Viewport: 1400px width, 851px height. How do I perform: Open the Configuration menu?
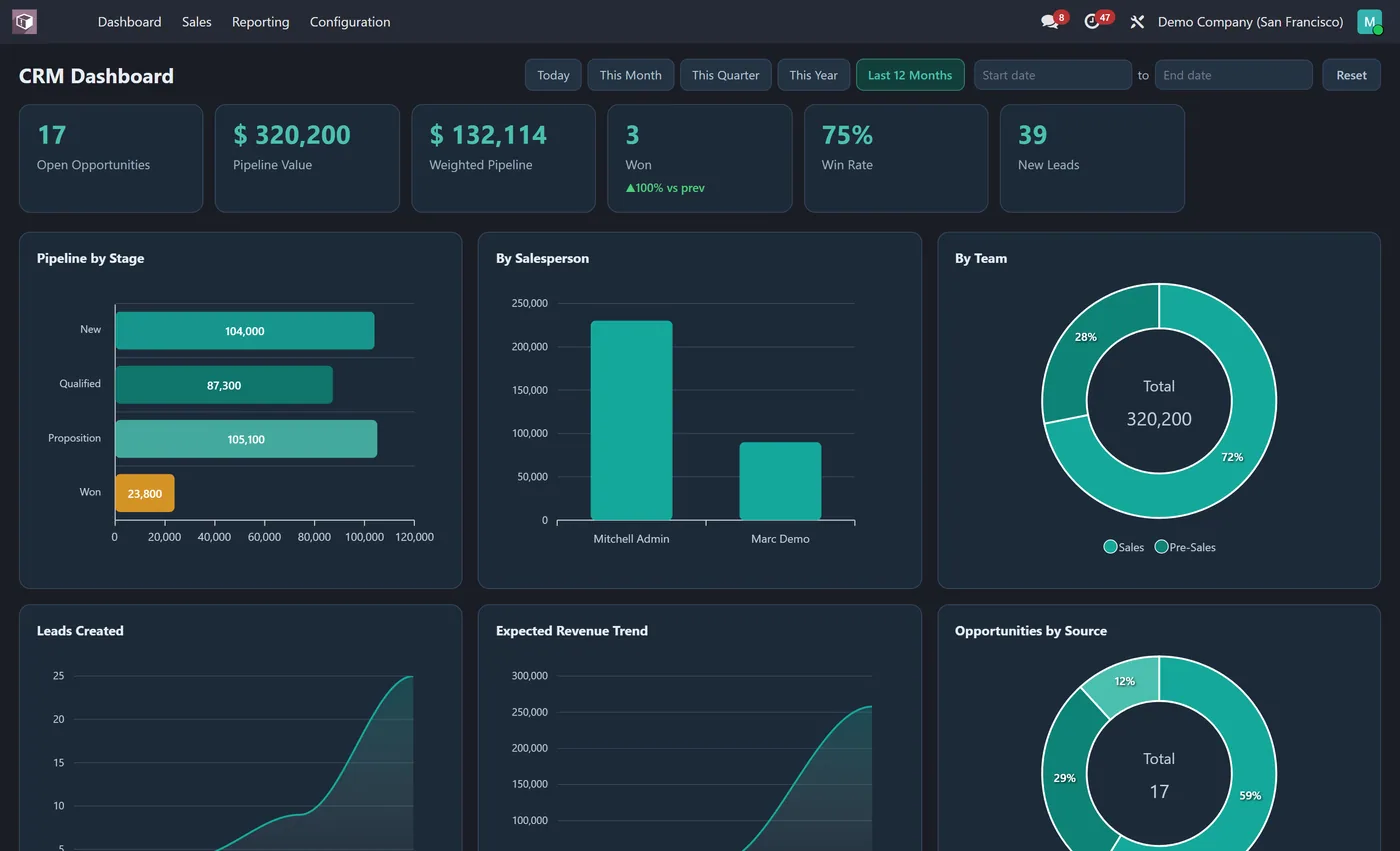[350, 22]
